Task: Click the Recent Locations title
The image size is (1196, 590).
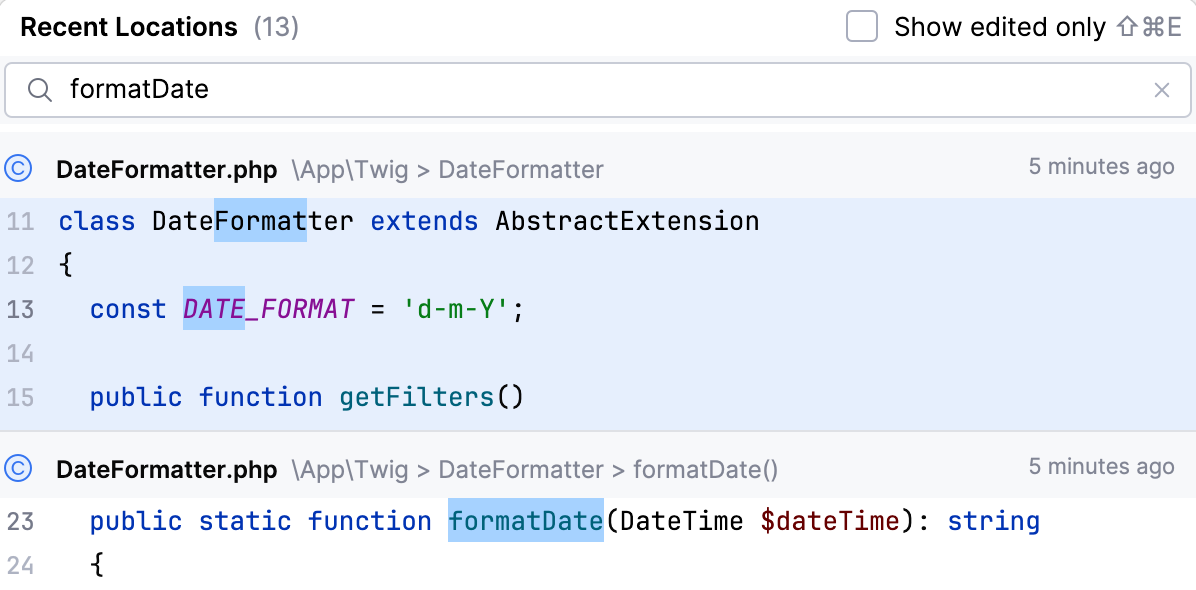Action: coord(129,27)
